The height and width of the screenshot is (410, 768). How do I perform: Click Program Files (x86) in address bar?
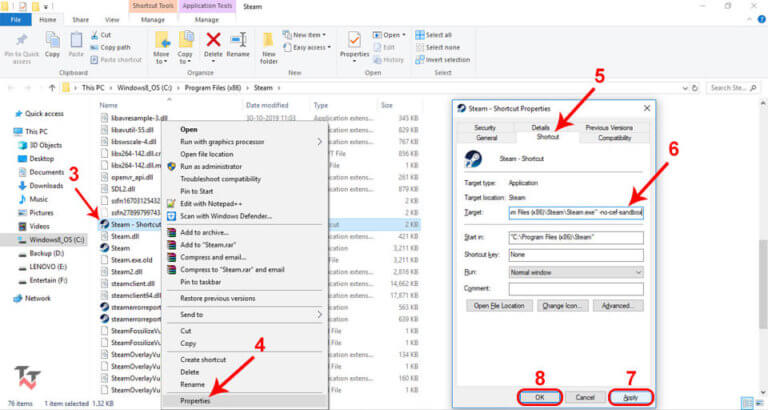(x=213, y=88)
